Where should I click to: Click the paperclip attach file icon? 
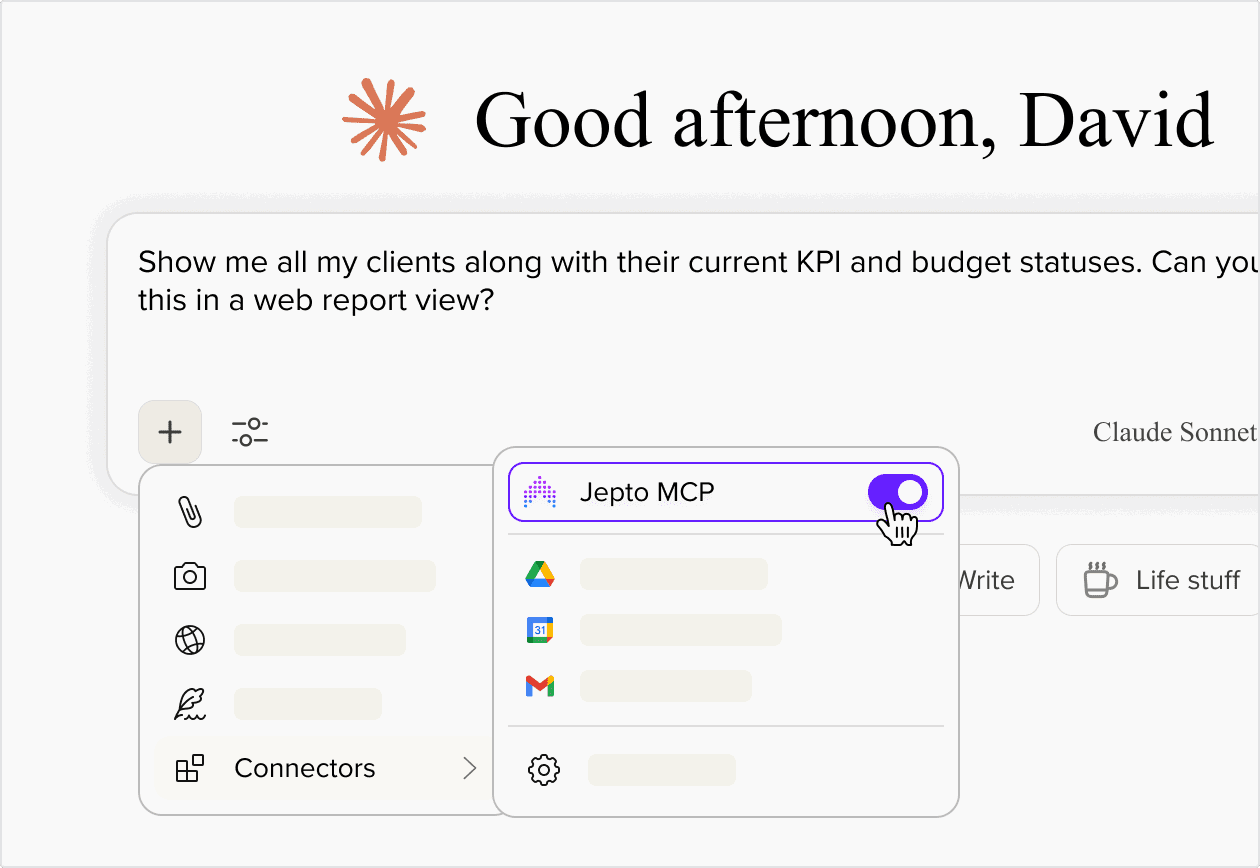coord(190,511)
